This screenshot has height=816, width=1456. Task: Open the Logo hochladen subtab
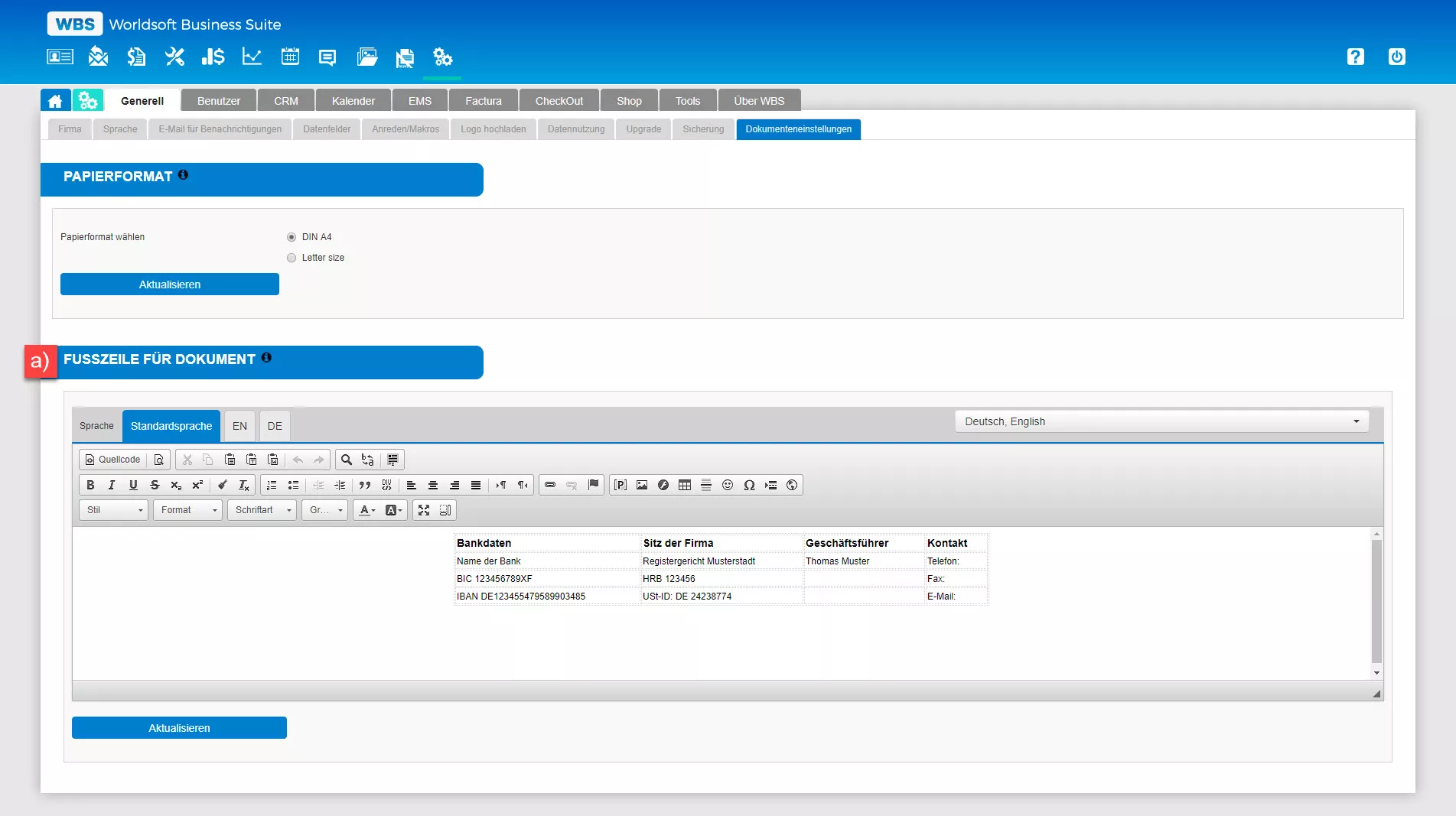pos(493,129)
